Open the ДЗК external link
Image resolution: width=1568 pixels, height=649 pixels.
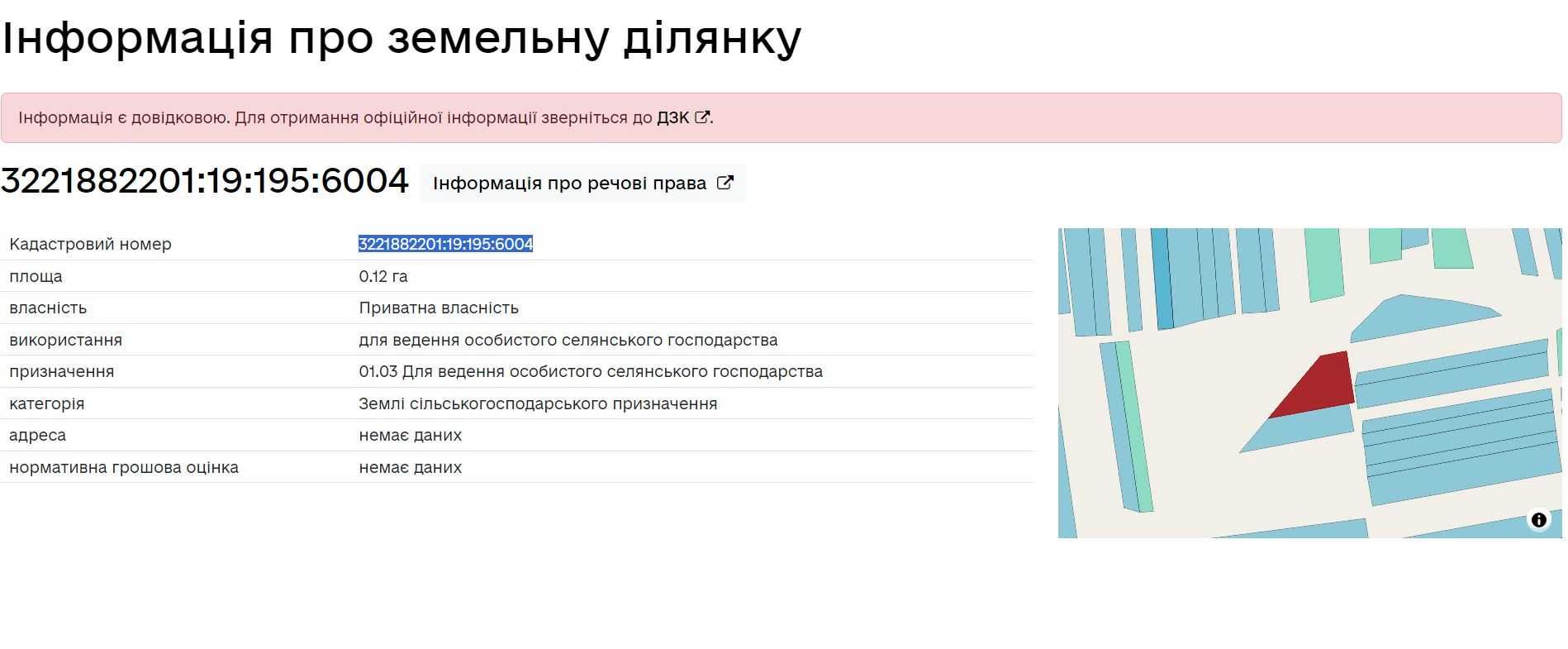(x=683, y=117)
